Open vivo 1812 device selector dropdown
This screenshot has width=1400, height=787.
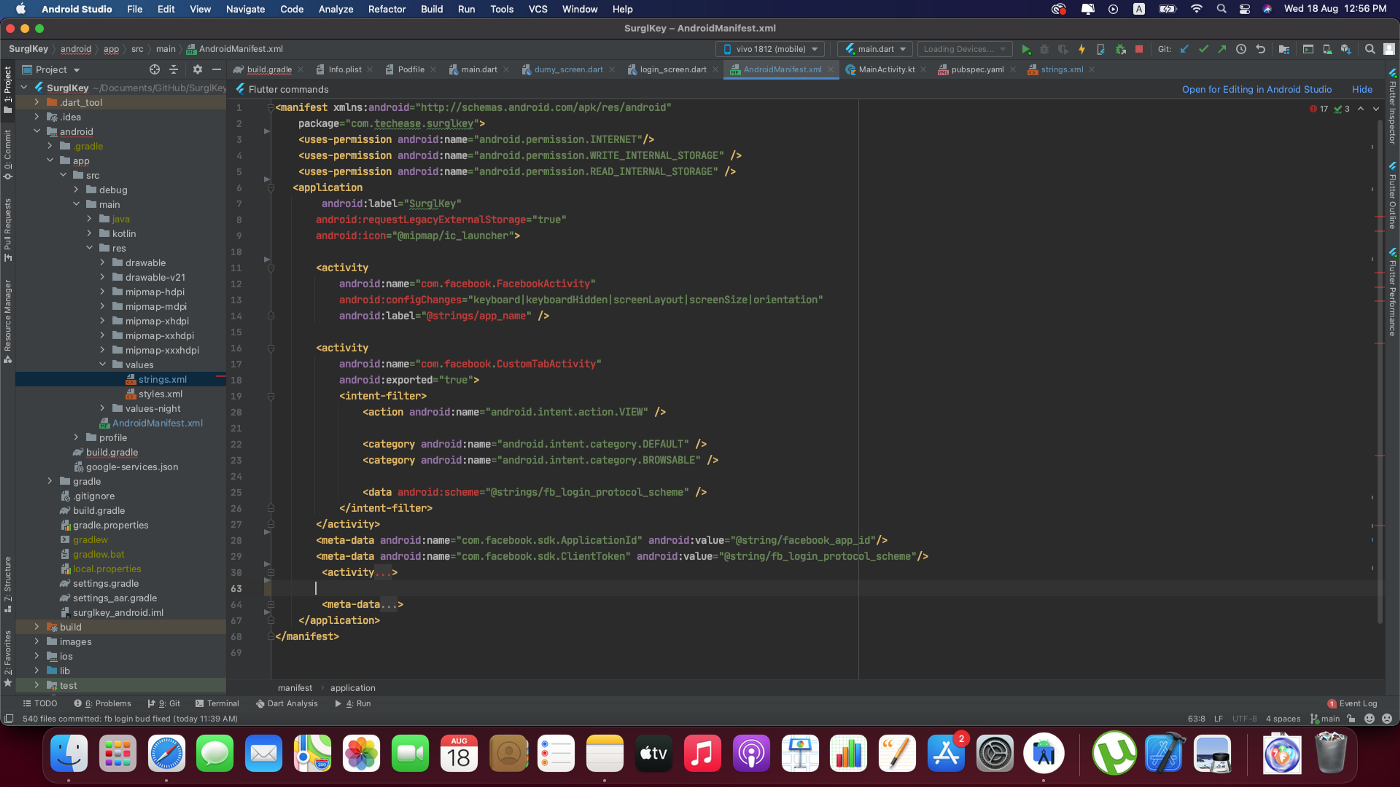pos(770,49)
